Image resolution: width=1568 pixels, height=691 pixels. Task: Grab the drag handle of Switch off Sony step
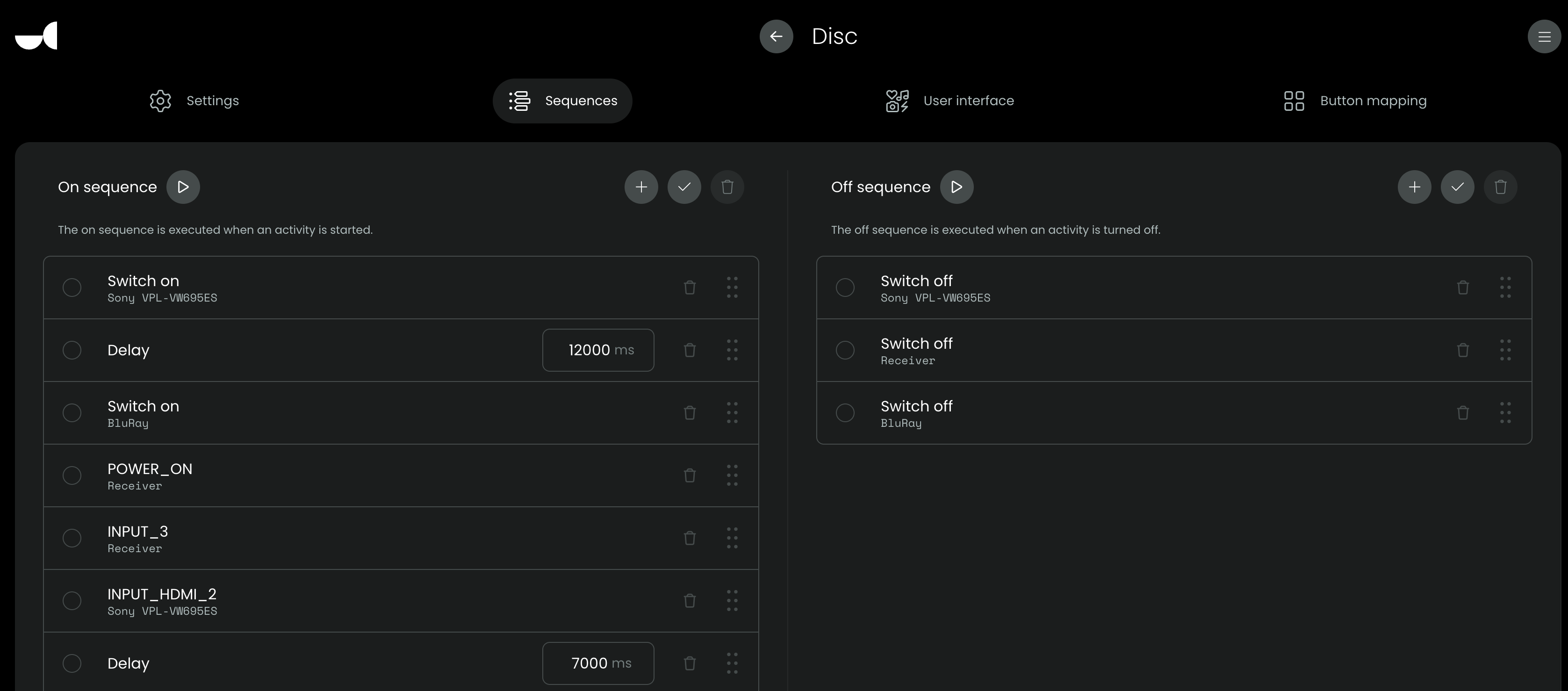[1505, 288]
